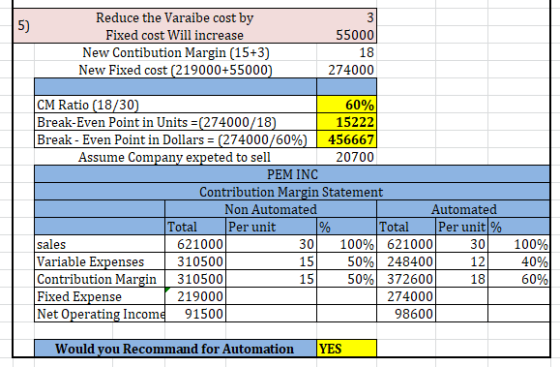Click Automated variable expense per unit 12
Screen dimensions: 560x367
(x=462, y=262)
